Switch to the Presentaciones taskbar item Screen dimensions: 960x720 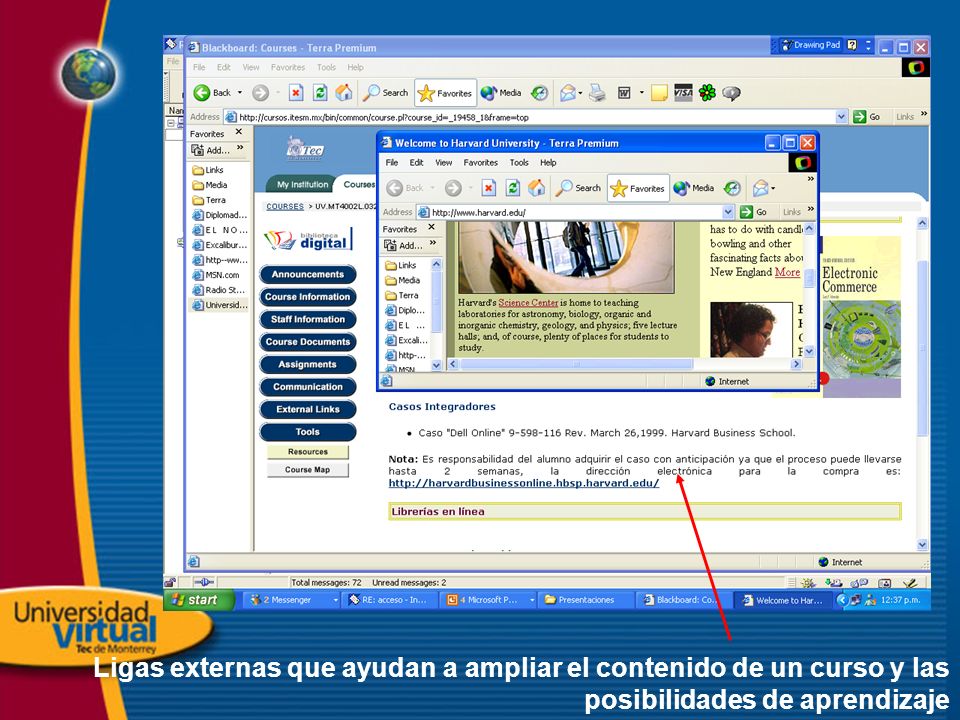(585, 600)
